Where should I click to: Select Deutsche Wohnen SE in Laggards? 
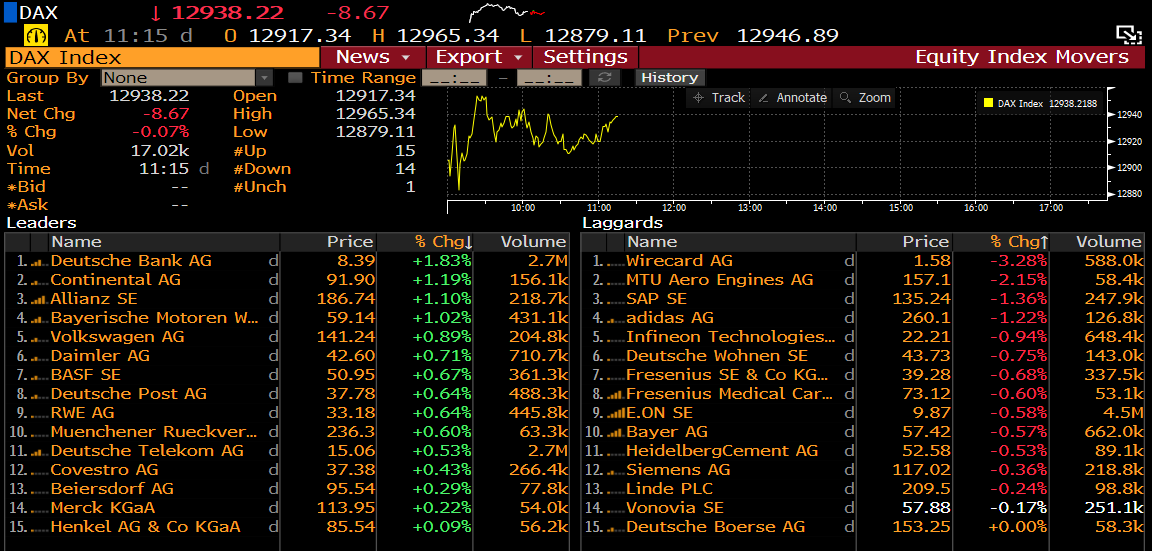click(717, 356)
